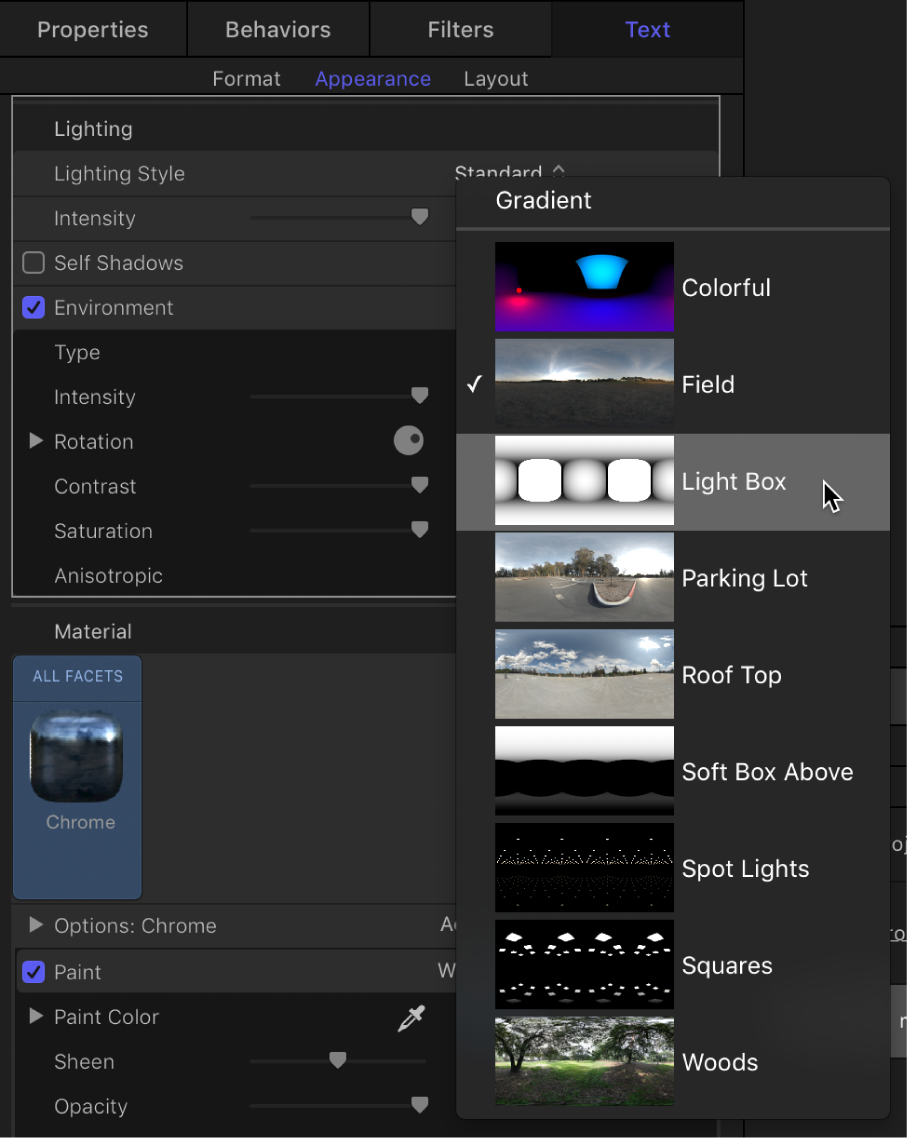The image size is (907, 1138).
Task: Choose the Roof Top environment
Action: click(x=584, y=674)
